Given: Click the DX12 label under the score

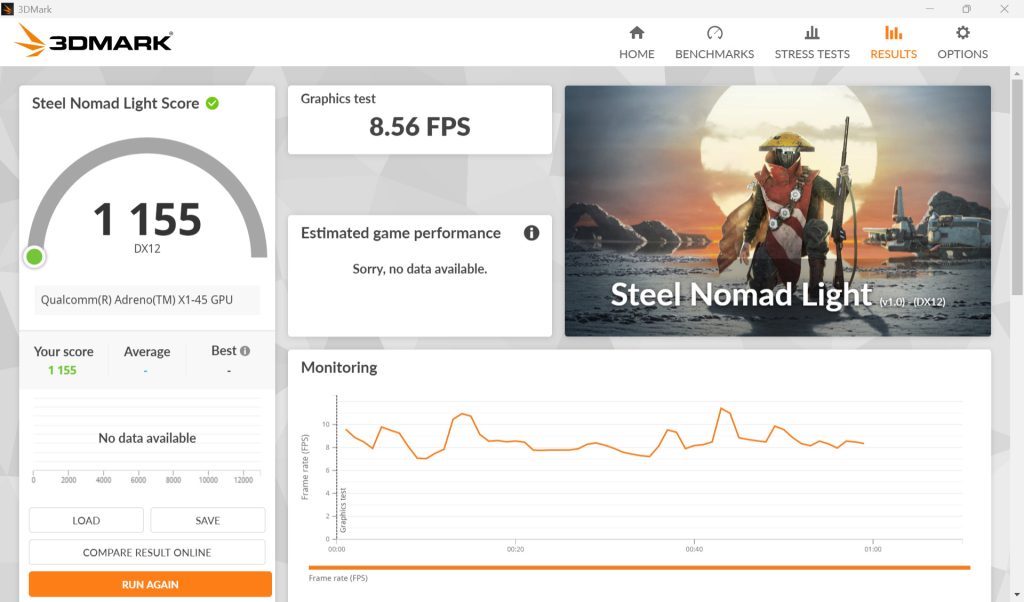Looking at the screenshot, I should coord(147,249).
